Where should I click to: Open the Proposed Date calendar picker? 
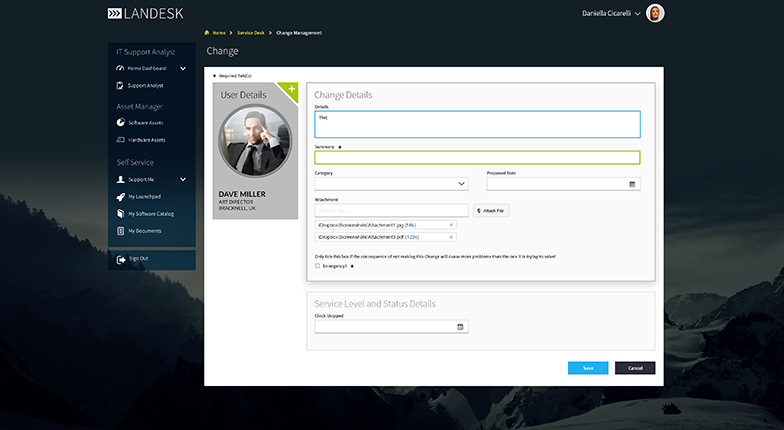tap(632, 184)
